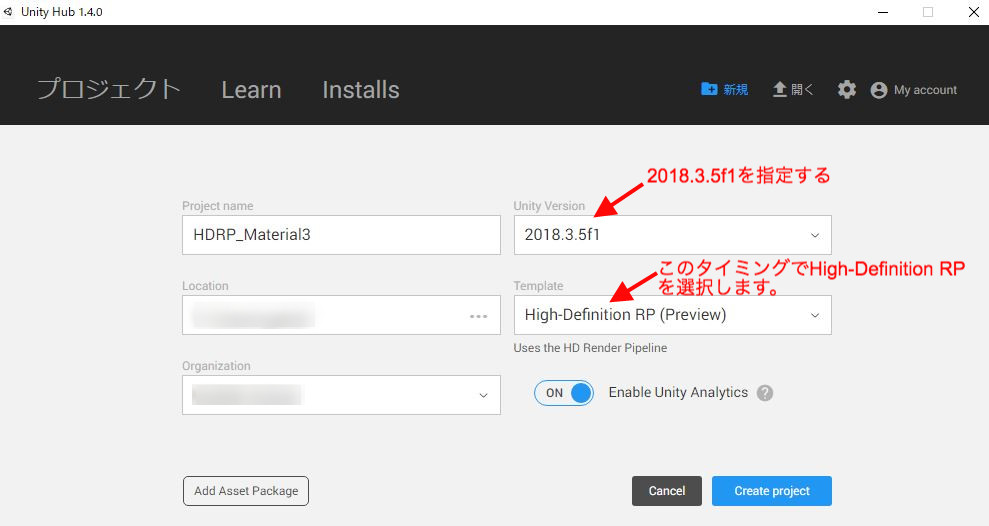Screen dimensions: 989x526
Task: Click the 'Uses the HD Render Pipeline' text
Action: pyautogui.click(x=590, y=348)
